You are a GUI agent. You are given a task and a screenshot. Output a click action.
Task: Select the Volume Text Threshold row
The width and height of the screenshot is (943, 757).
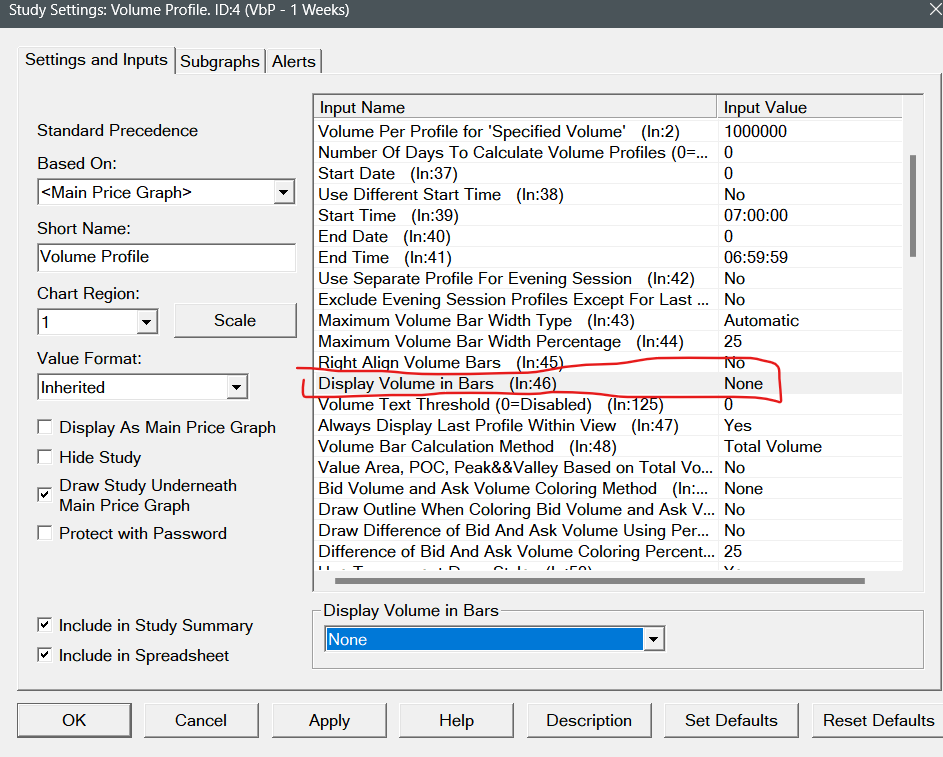click(x=609, y=405)
